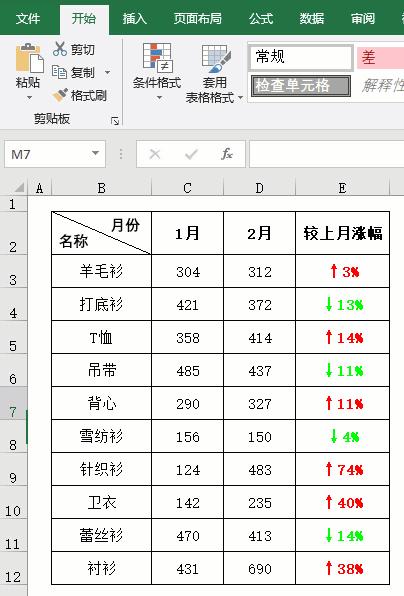Click into the formula bar input

(x=327, y=154)
